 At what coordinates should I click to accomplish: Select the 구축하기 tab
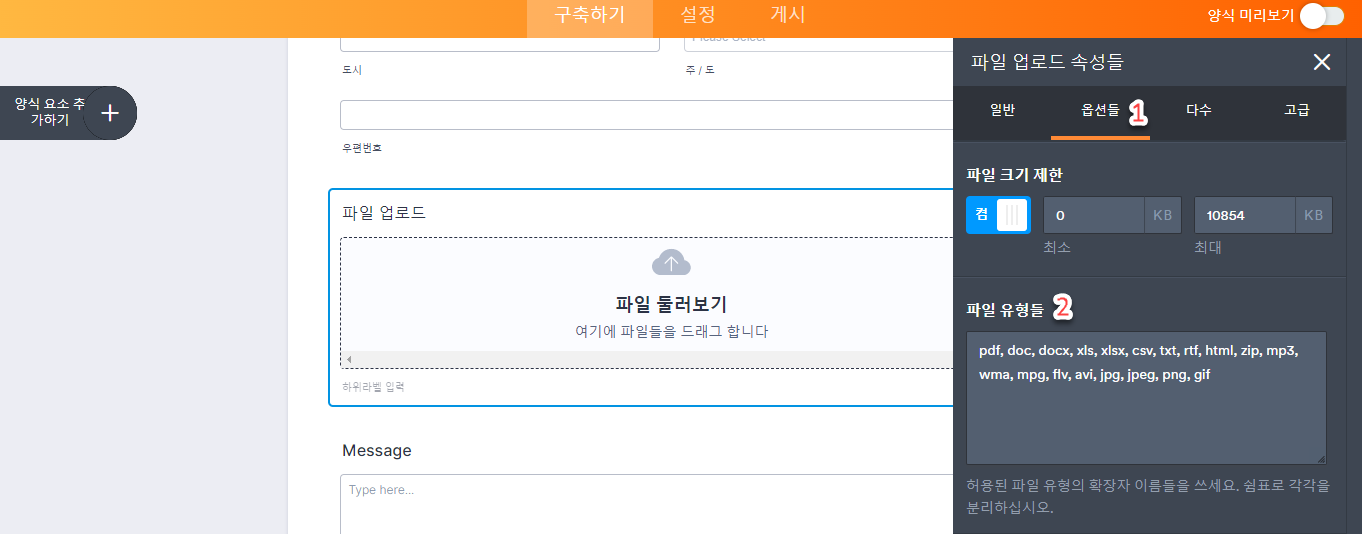click(x=590, y=15)
